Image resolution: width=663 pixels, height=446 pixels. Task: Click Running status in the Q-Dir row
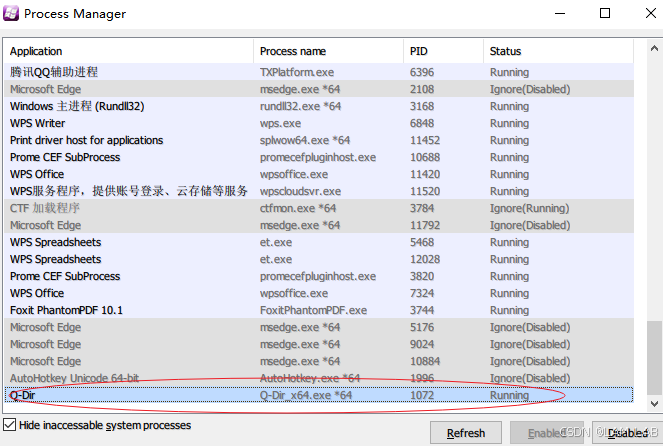[509, 395]
